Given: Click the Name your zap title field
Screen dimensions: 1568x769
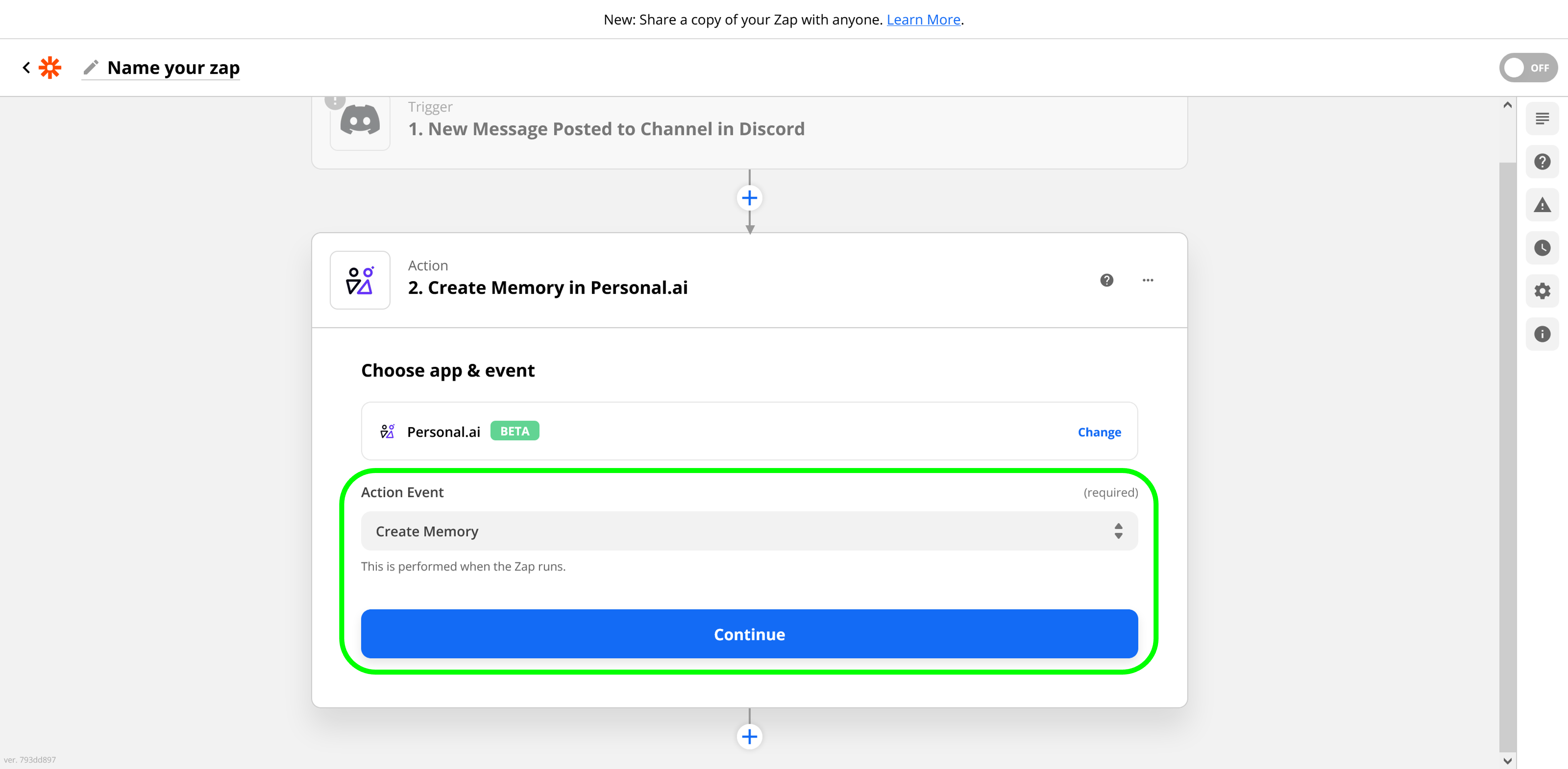Looking at the screenshot, I should 174,68.
